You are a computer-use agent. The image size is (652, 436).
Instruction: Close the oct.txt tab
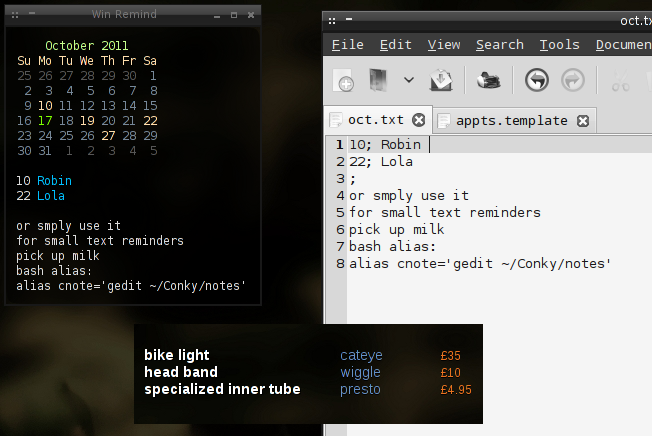coord(419,120)
